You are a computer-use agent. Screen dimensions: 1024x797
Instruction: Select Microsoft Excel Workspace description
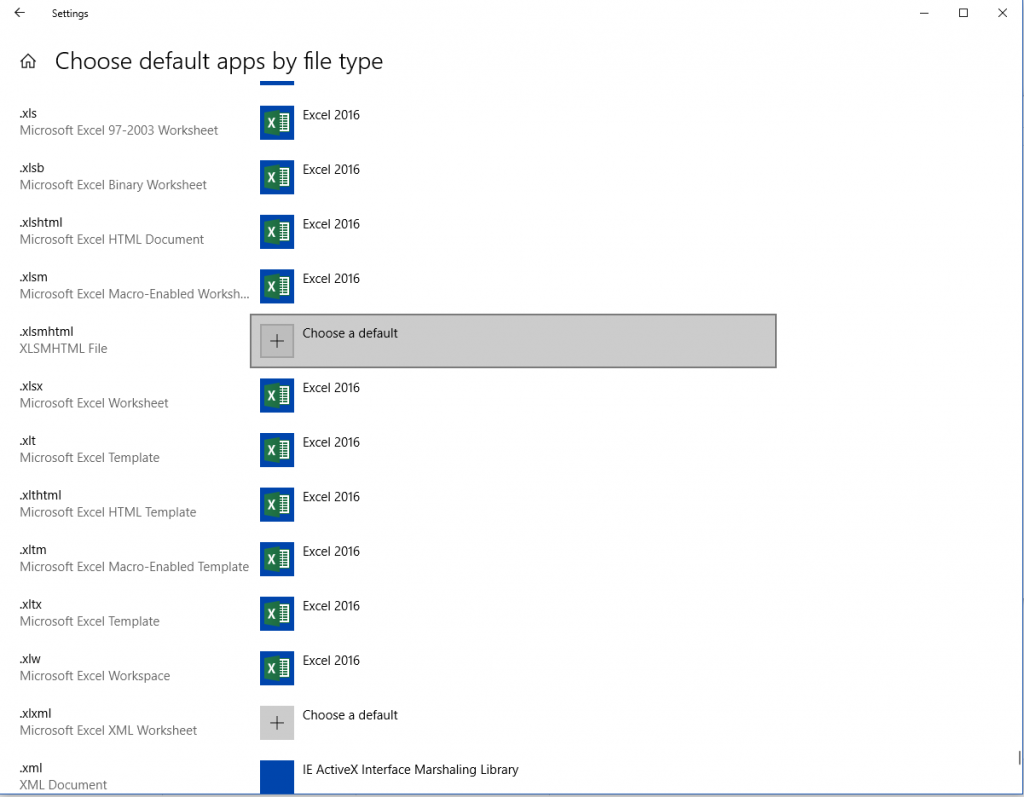[x=95, y=676]
